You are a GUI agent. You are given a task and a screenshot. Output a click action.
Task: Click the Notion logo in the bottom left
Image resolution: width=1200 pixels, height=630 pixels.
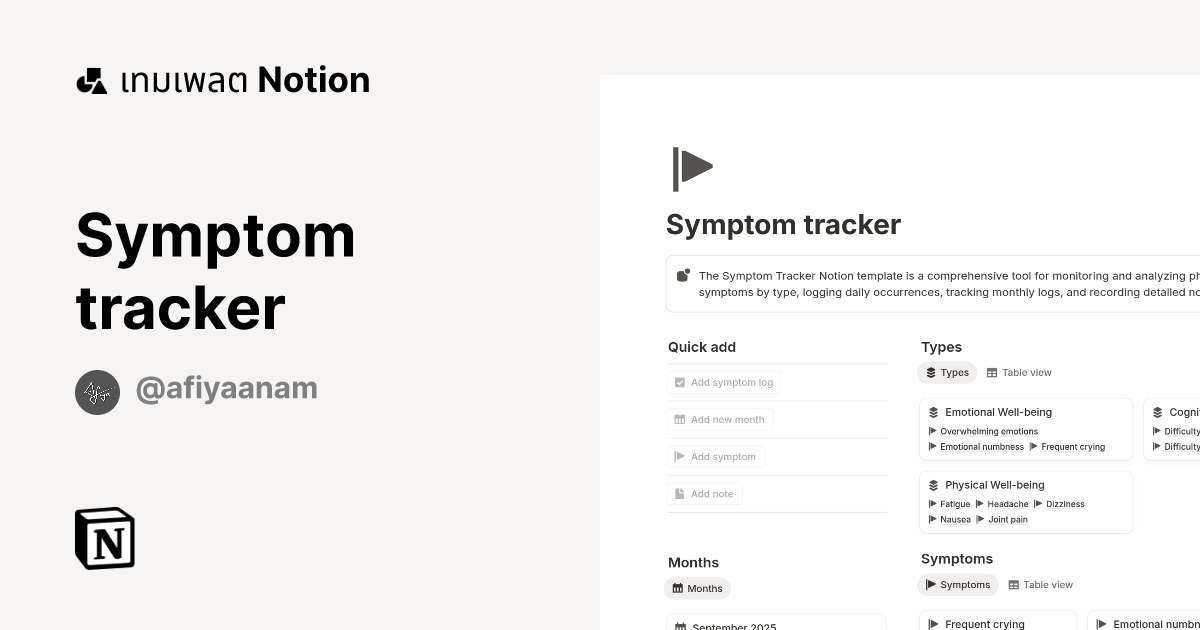(103, 539)
